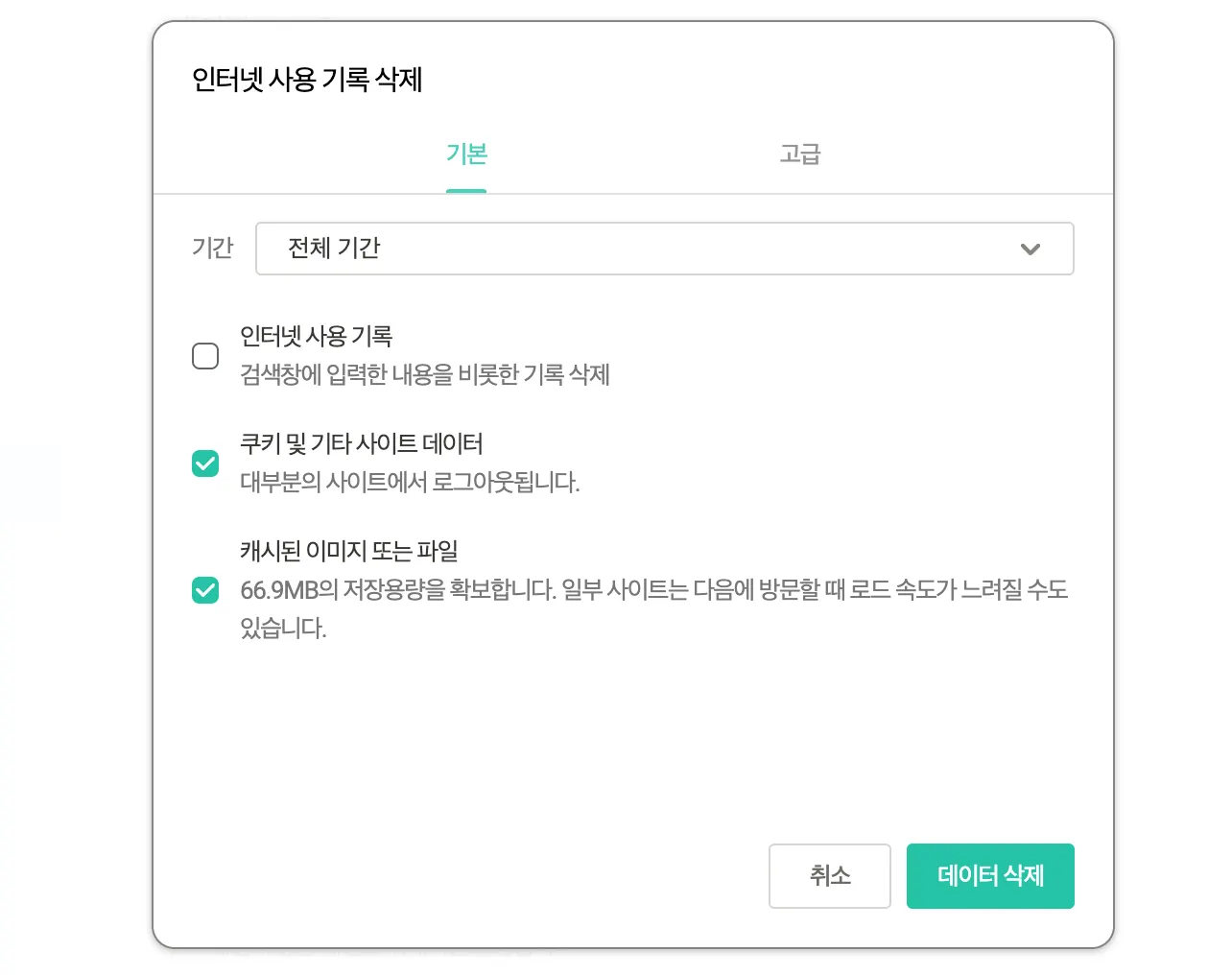
Task: Enable the 인터넷 사용 기록 checkbox
Action: (x=205, y=356)
